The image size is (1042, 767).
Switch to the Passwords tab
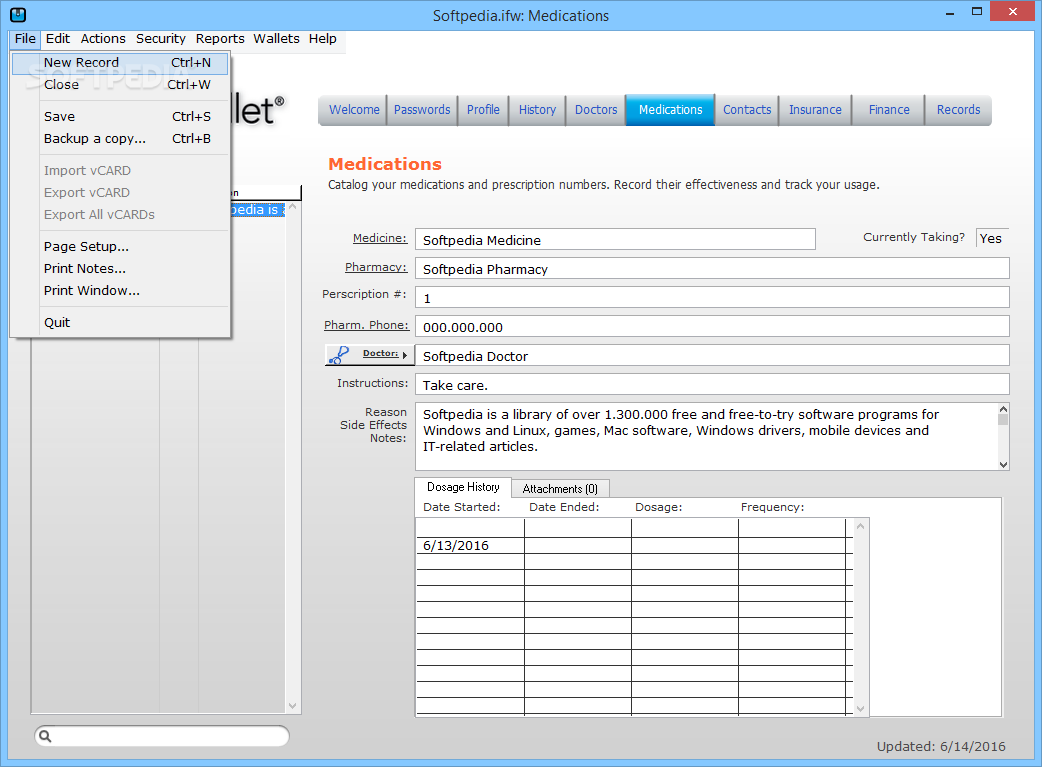pos(422,110)
